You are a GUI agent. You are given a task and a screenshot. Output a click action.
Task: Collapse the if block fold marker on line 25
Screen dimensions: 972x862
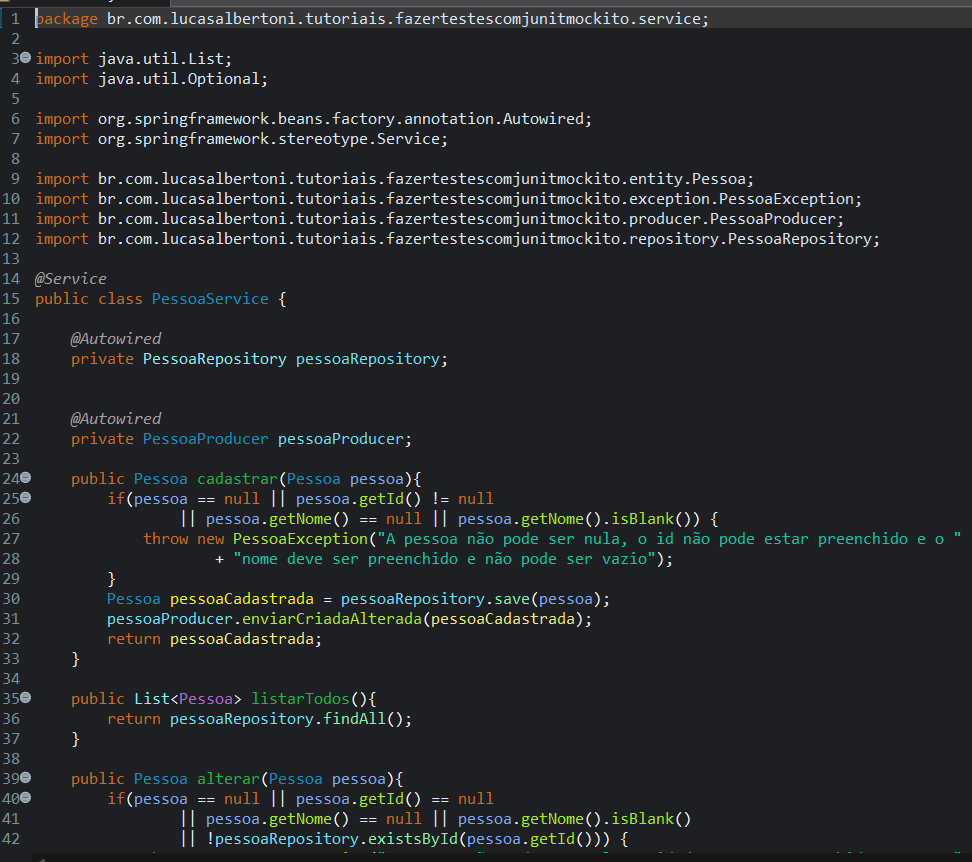click(x=24, y=498)
